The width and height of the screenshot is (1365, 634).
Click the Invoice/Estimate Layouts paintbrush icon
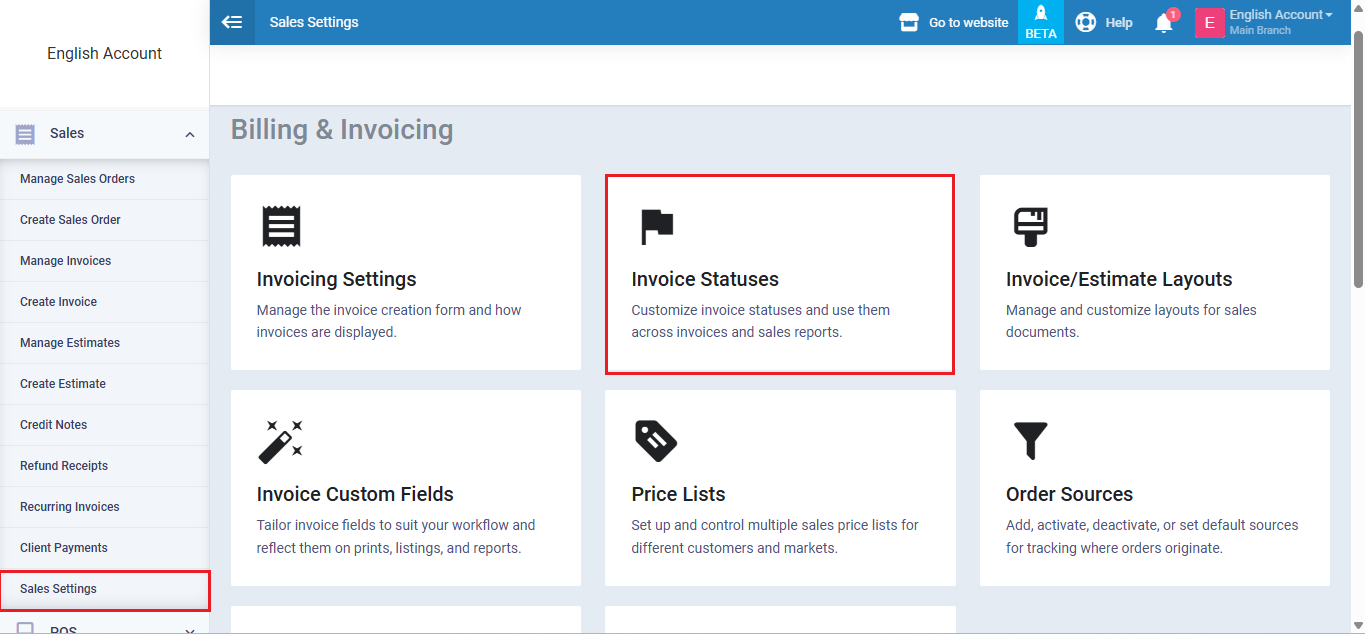[x=1030, y=227]
